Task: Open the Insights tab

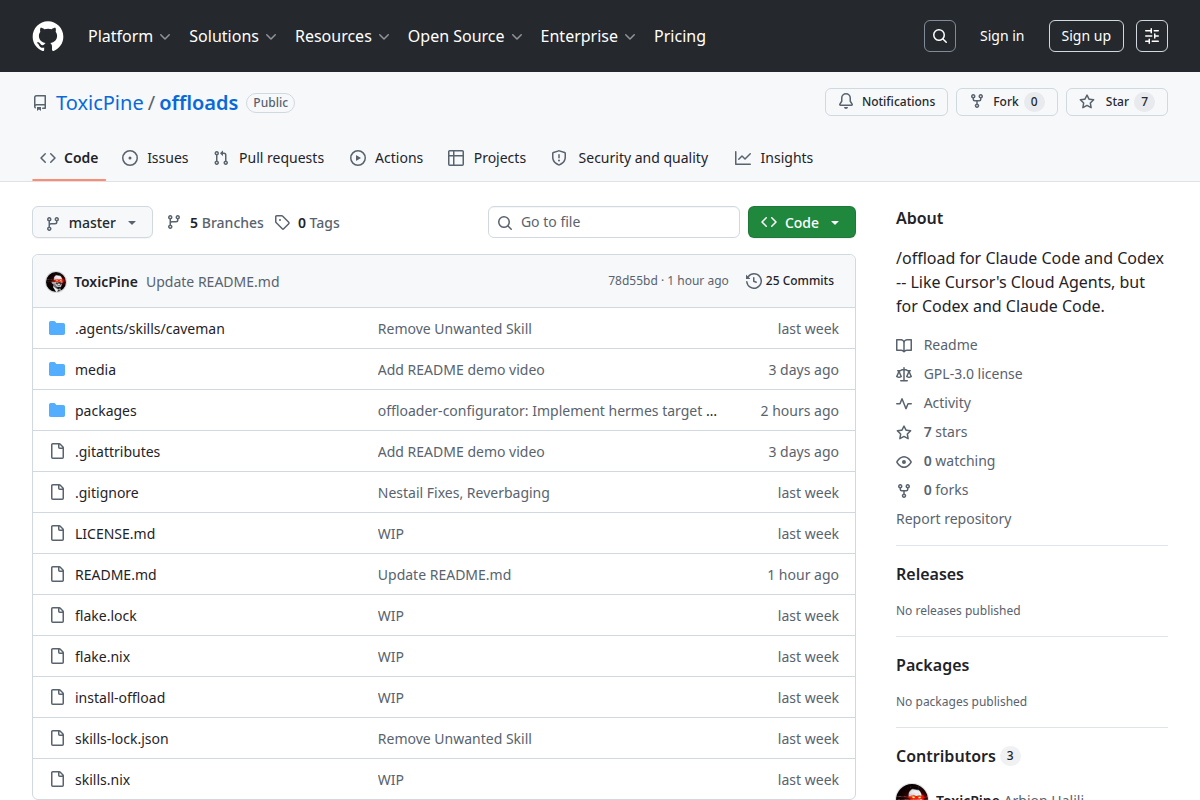Action: tap(774, 158)
